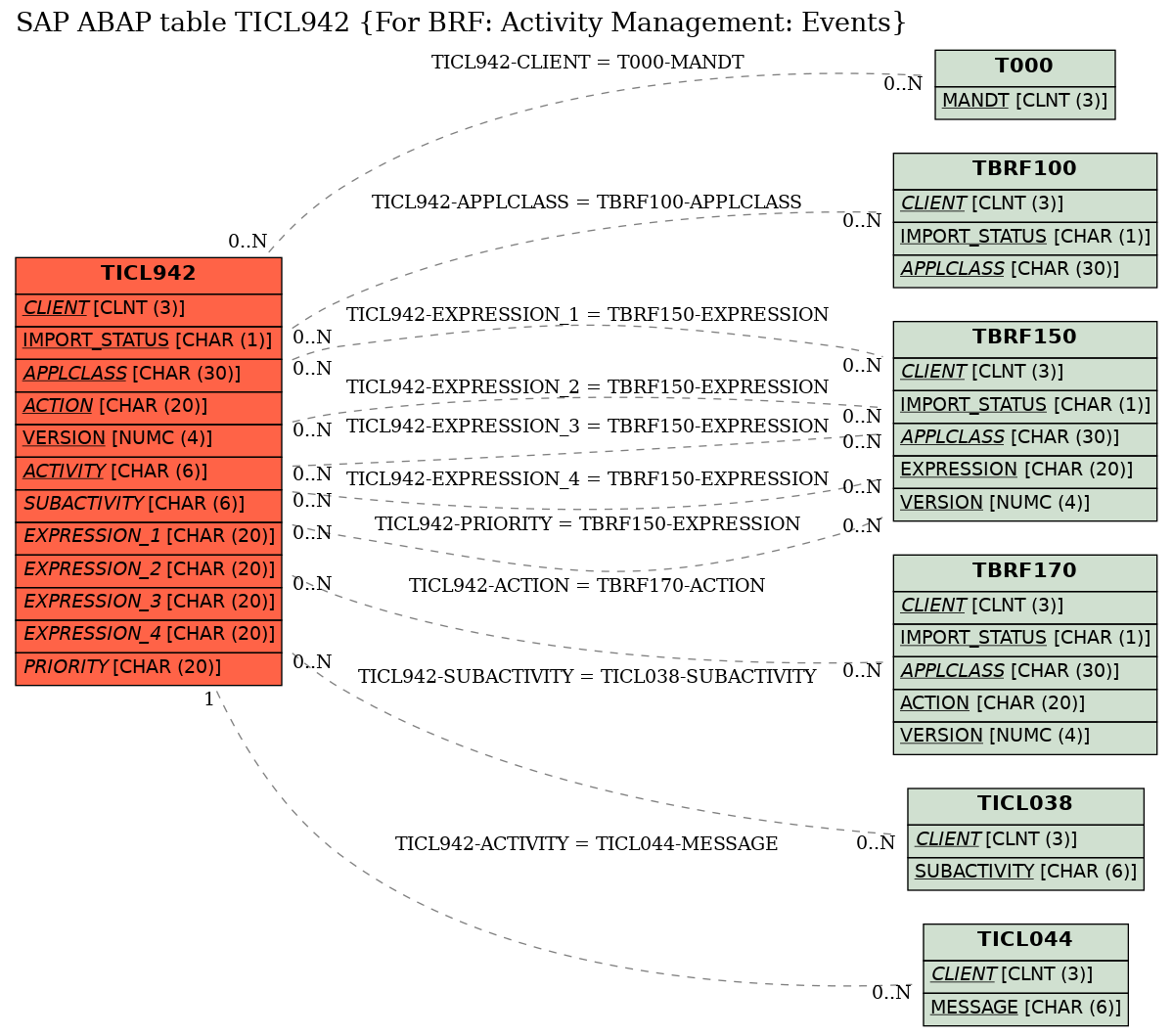Viewport: 1173px width, 1036px height.
Task: Select IMPORT_STATUS field in TBRF150
Action: click(x=1025, y=405)
